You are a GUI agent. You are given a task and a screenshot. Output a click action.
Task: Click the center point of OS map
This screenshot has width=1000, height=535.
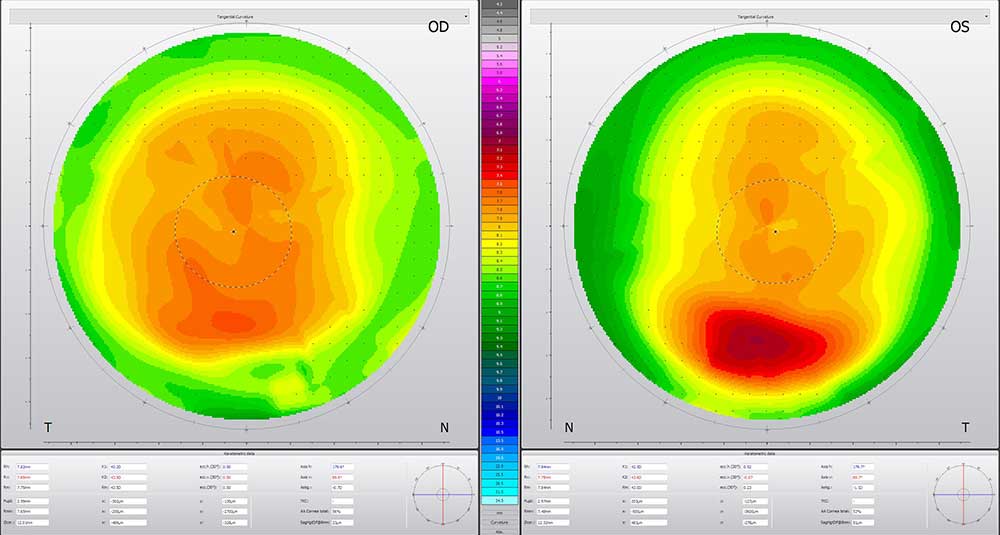tap(776, 231)
